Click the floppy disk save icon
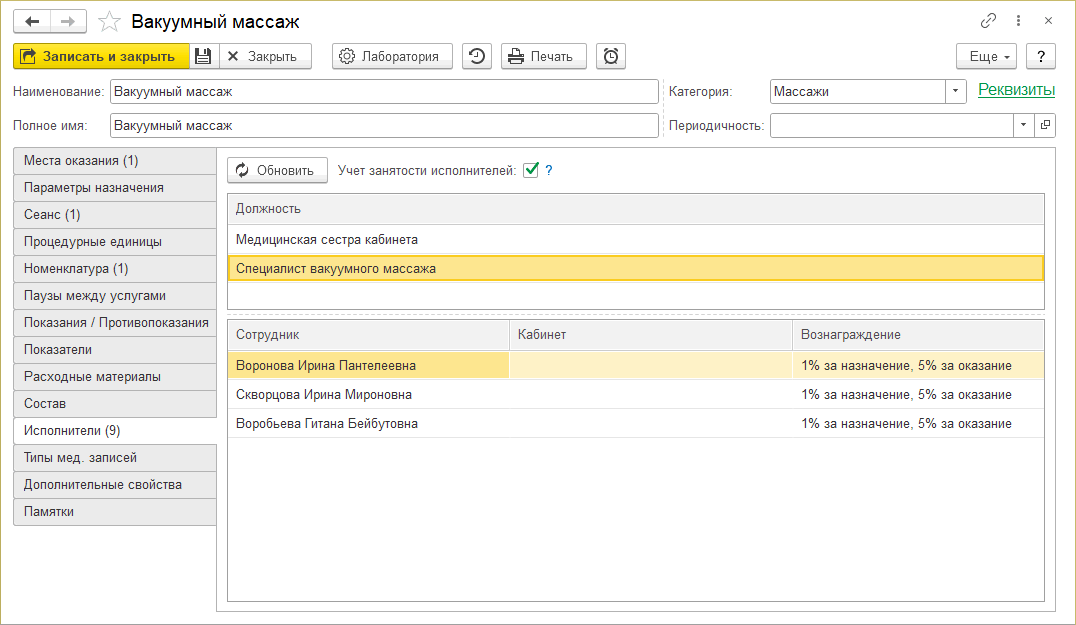1076x625 pixels. pyautogui.click(x=203, y=57)
